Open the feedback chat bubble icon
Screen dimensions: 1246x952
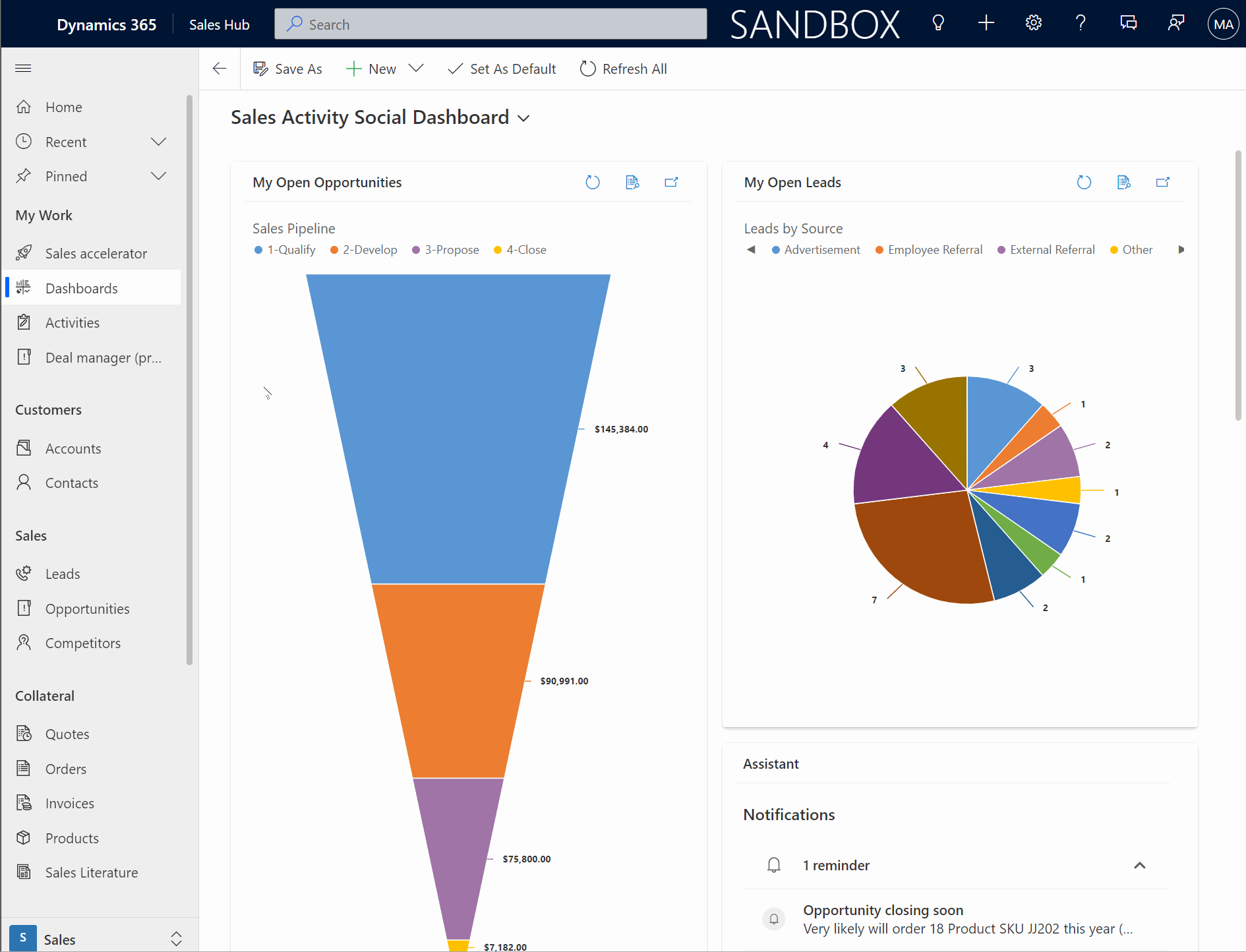(x=1128, y=23)
